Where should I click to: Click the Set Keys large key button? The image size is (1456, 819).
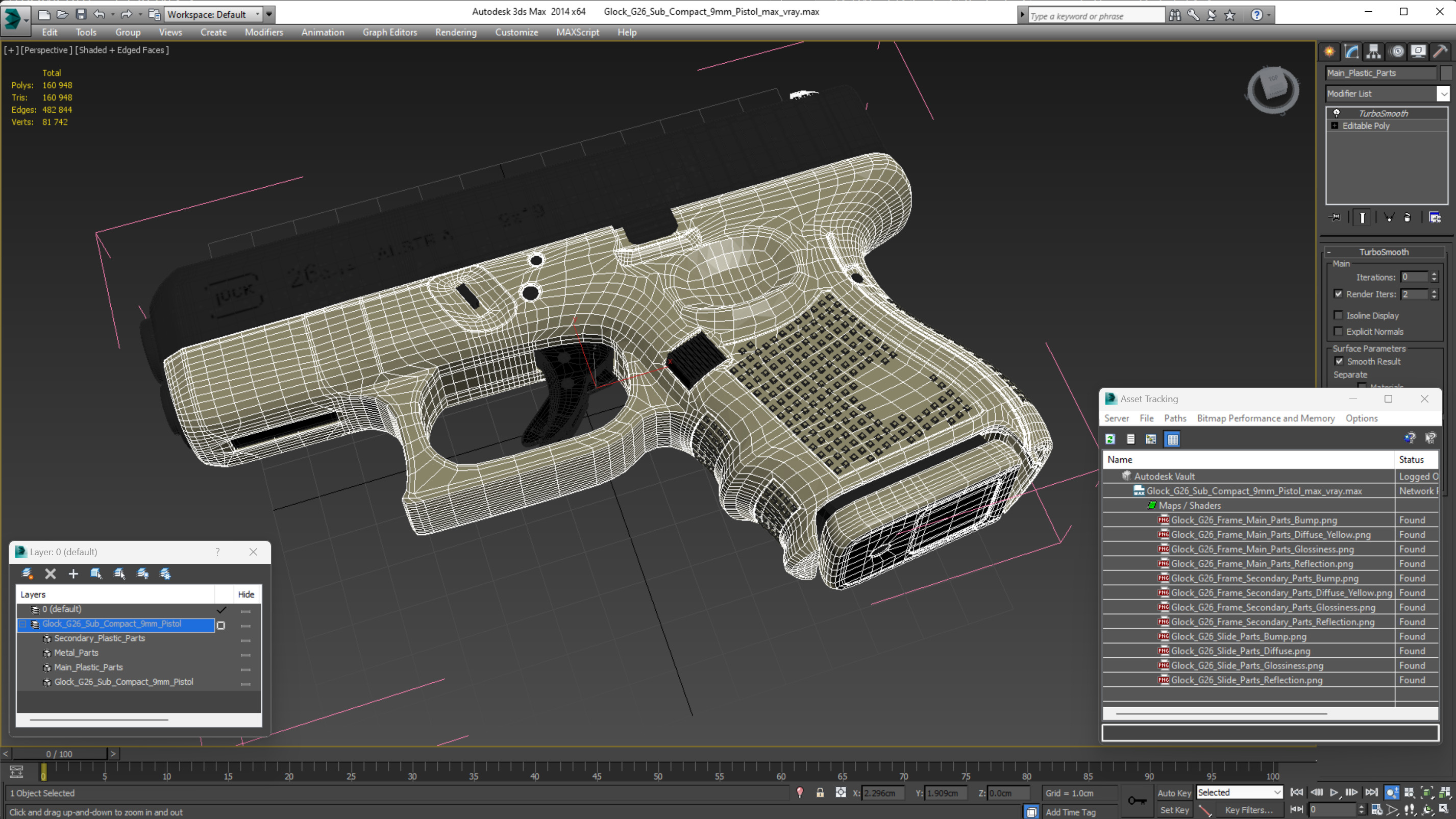1137,800
